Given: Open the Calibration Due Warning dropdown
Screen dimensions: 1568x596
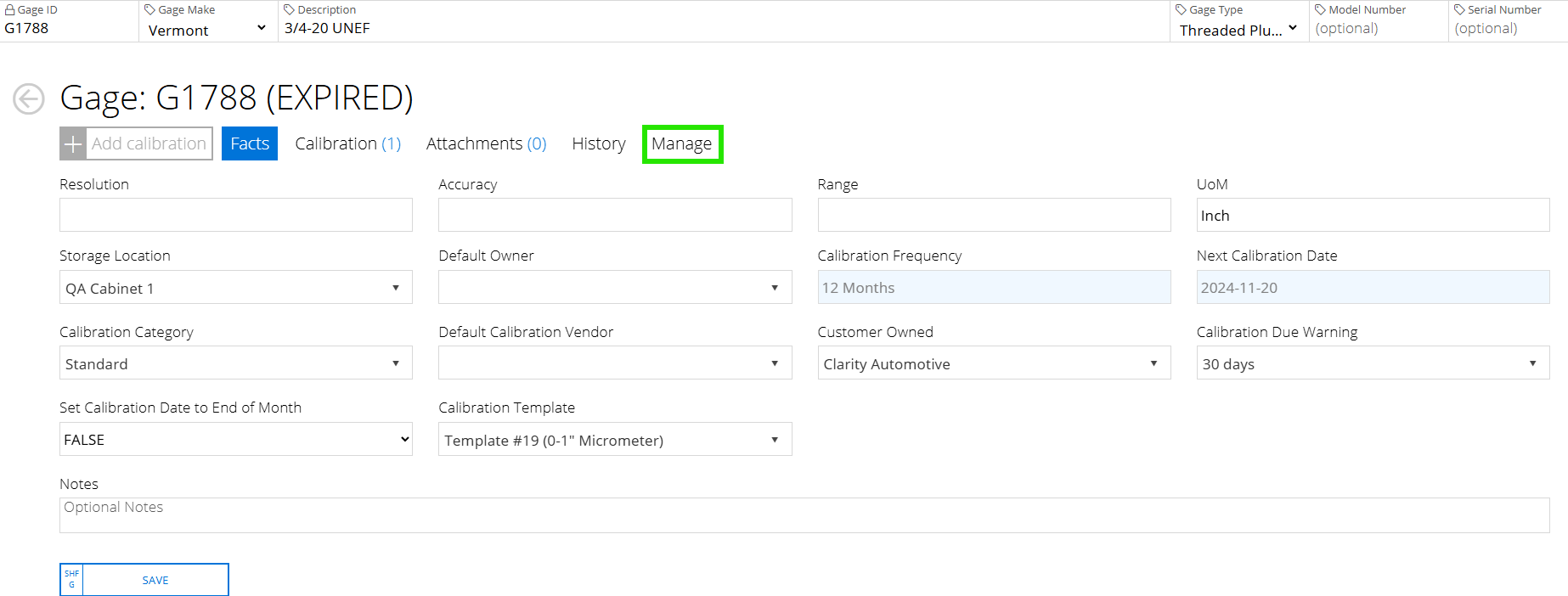Looking at the screenshot, I should coord(1373,363).
